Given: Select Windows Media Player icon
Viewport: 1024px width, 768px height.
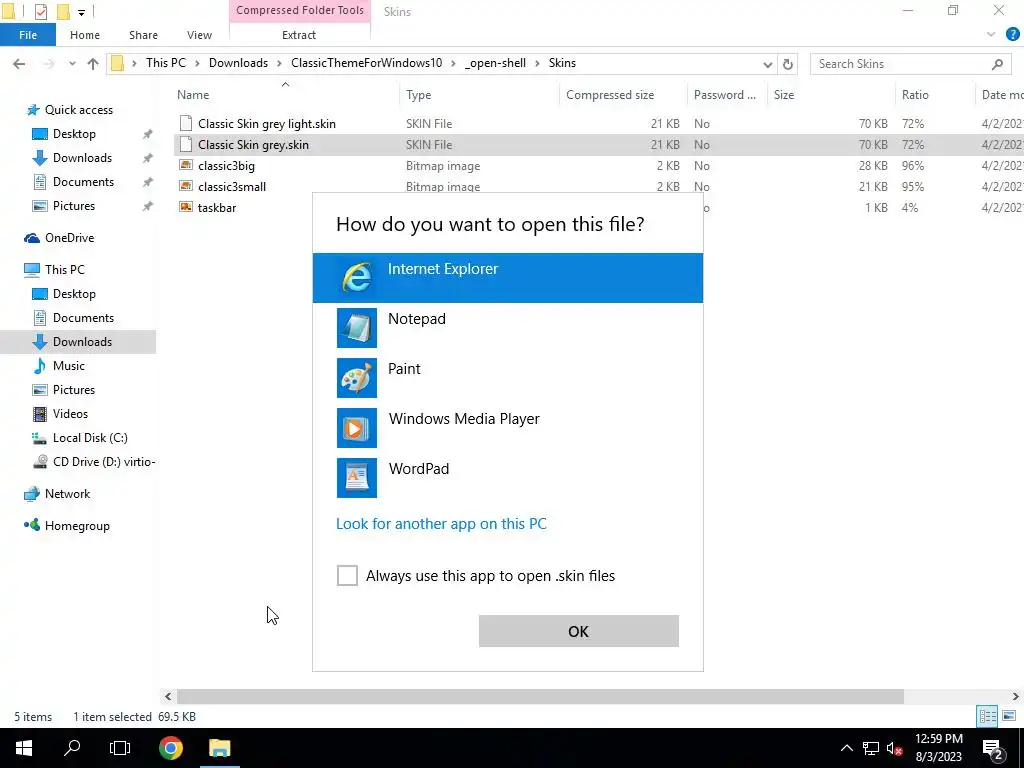Looking at the screenshot, I should (x=357, y=428).
